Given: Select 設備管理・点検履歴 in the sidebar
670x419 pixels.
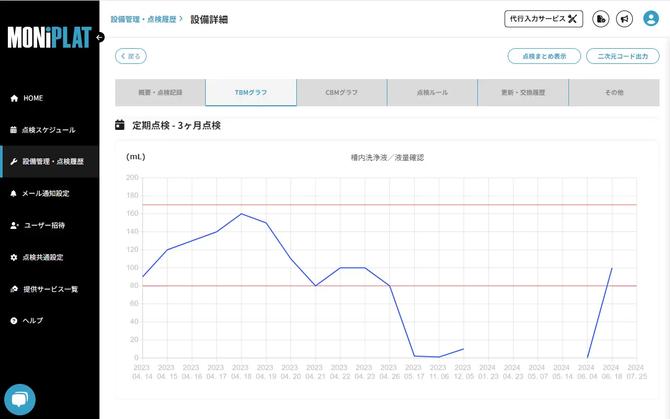Looking at the screenshot, I should [49, 161].
